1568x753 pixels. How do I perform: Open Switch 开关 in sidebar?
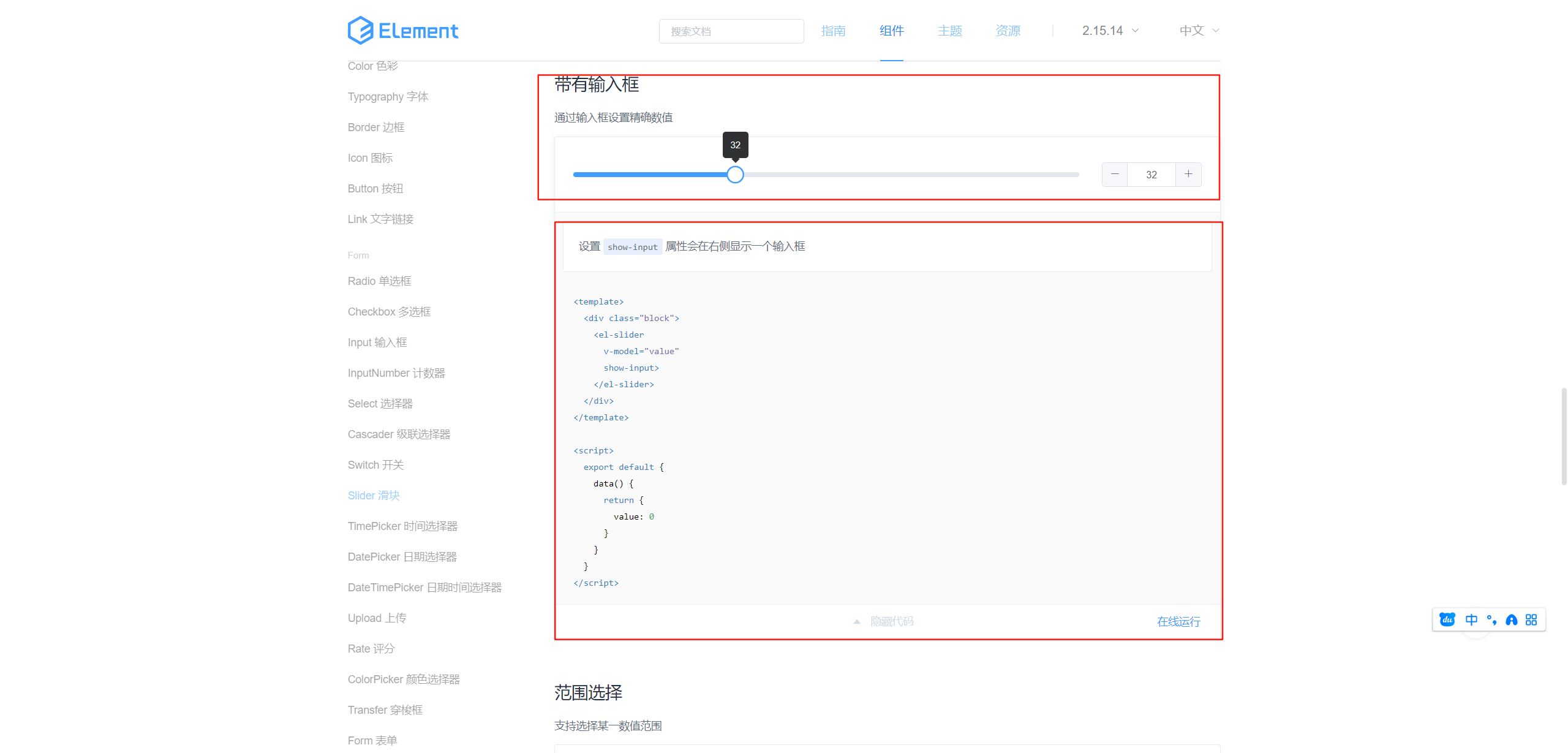(375, 465)
